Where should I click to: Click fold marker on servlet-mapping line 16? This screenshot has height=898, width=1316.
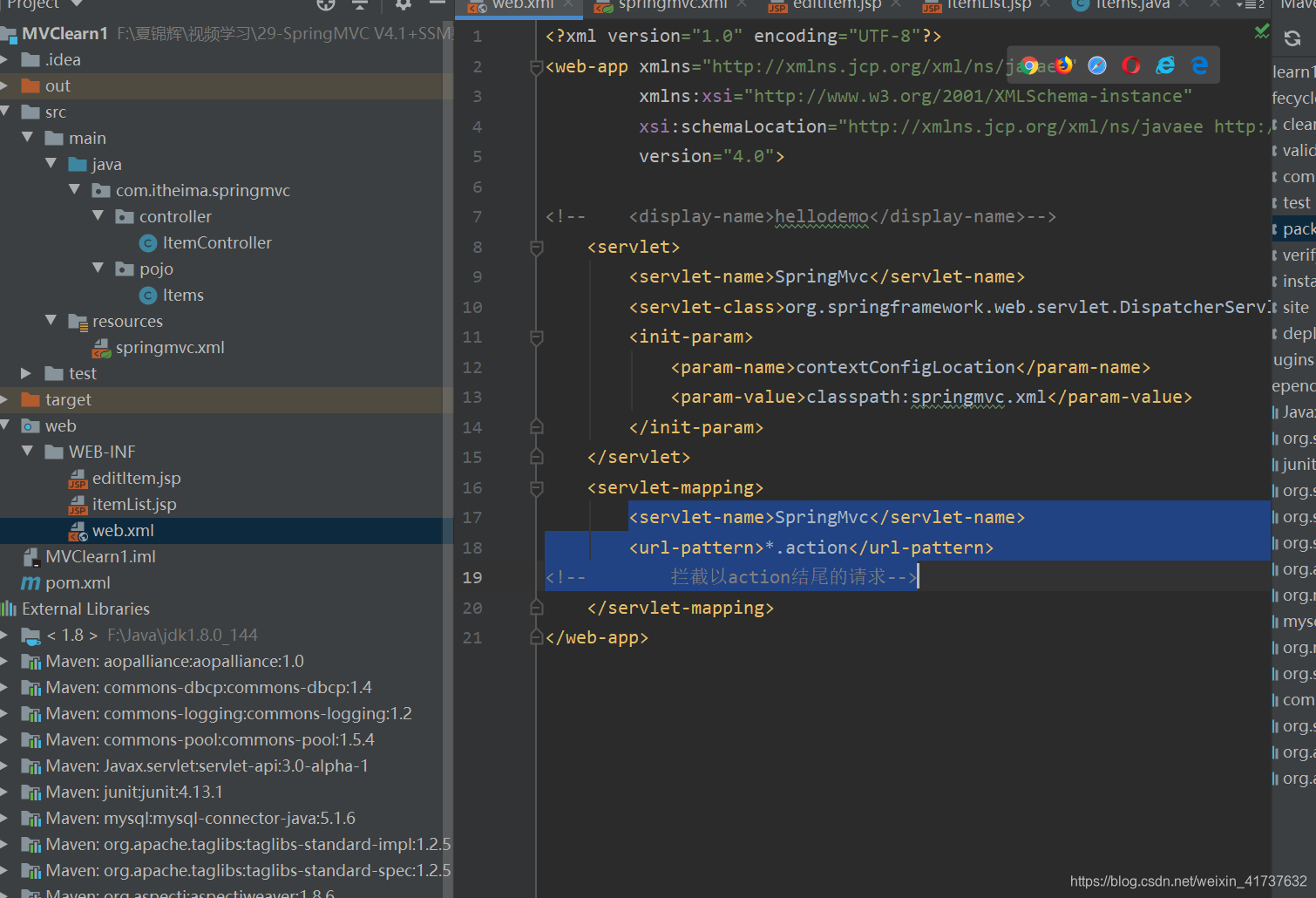click(537, 488)
